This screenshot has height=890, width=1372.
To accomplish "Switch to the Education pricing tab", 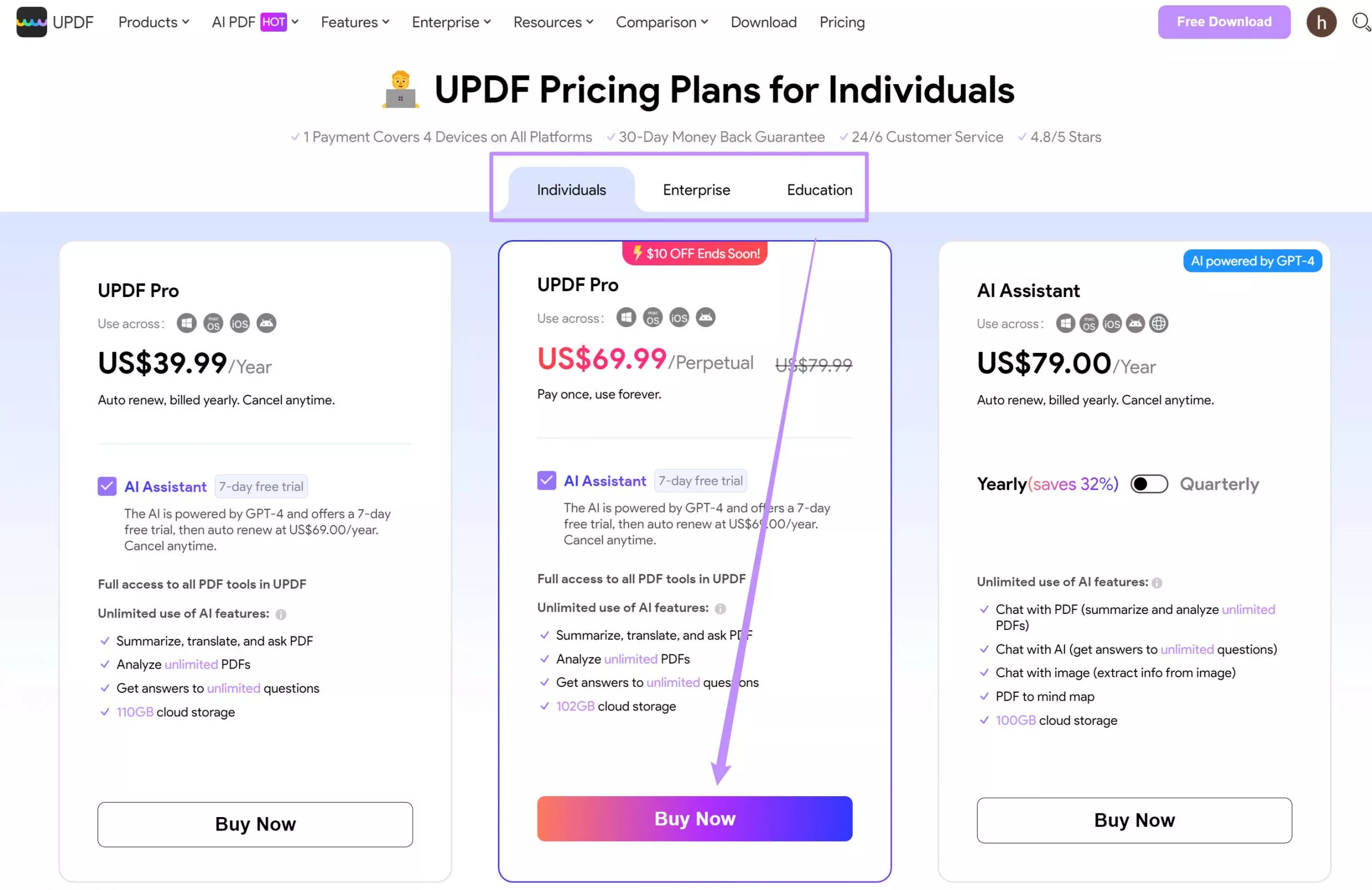I will 818,190.
